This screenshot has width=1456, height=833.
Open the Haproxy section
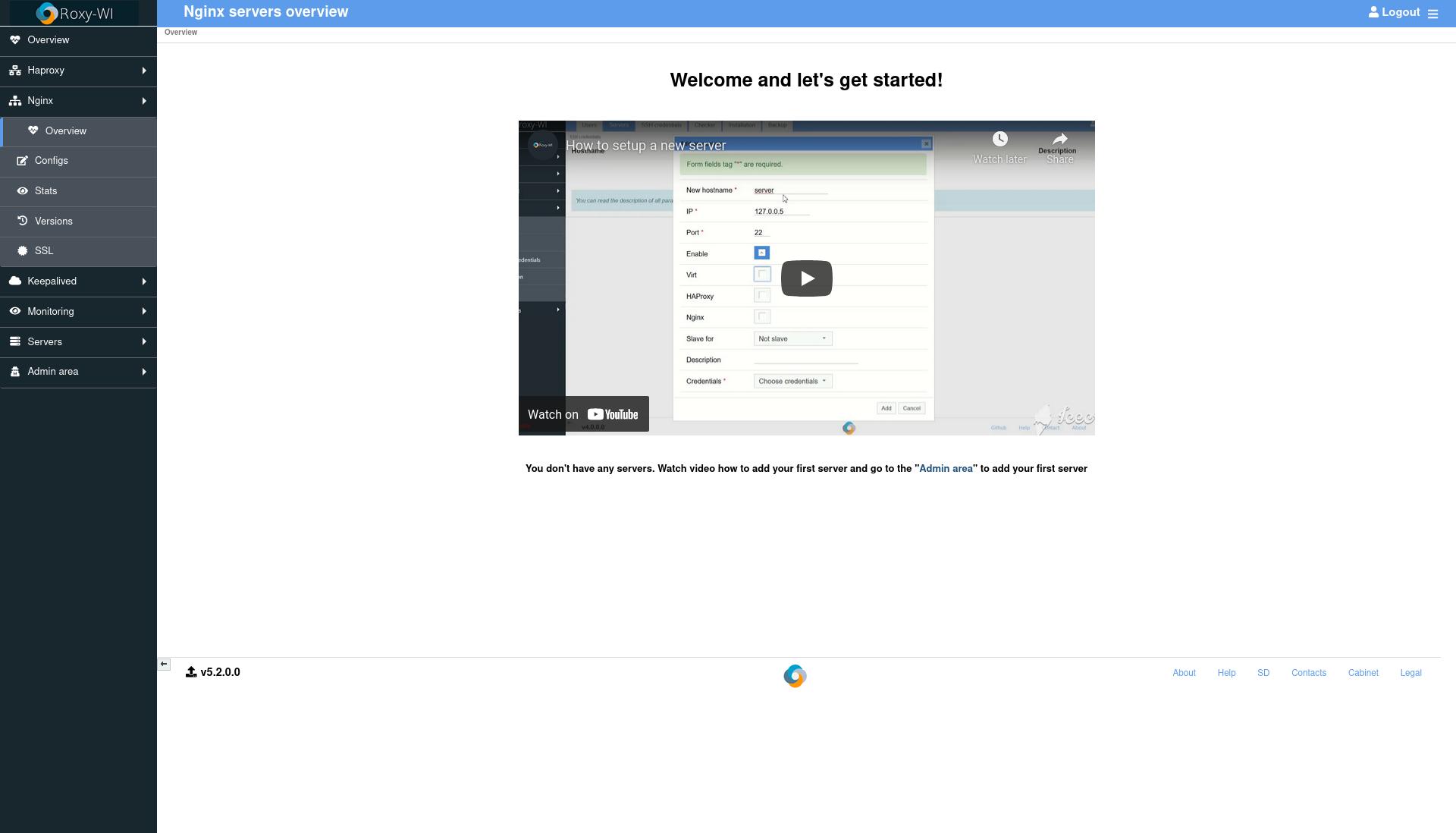pos(78,71)
